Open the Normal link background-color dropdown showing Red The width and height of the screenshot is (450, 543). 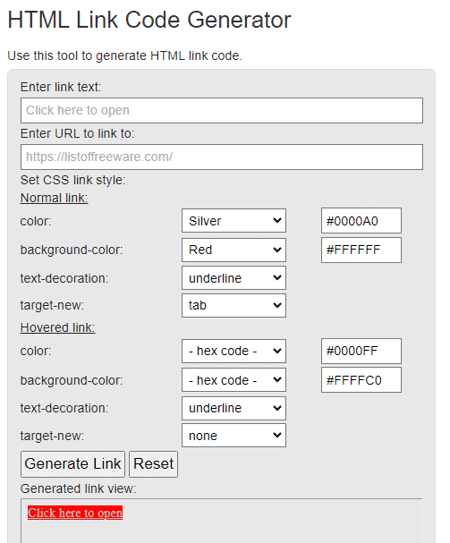(233, 250)
